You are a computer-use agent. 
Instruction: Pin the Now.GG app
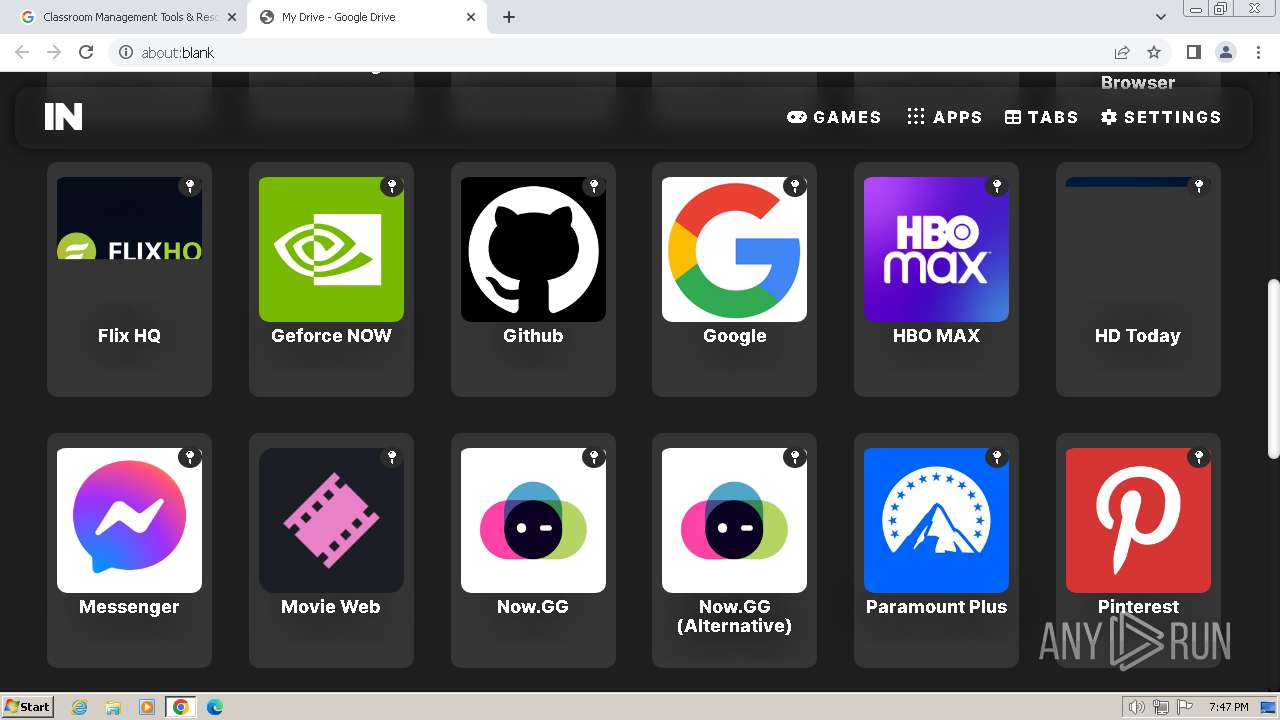tap(594, 457)
